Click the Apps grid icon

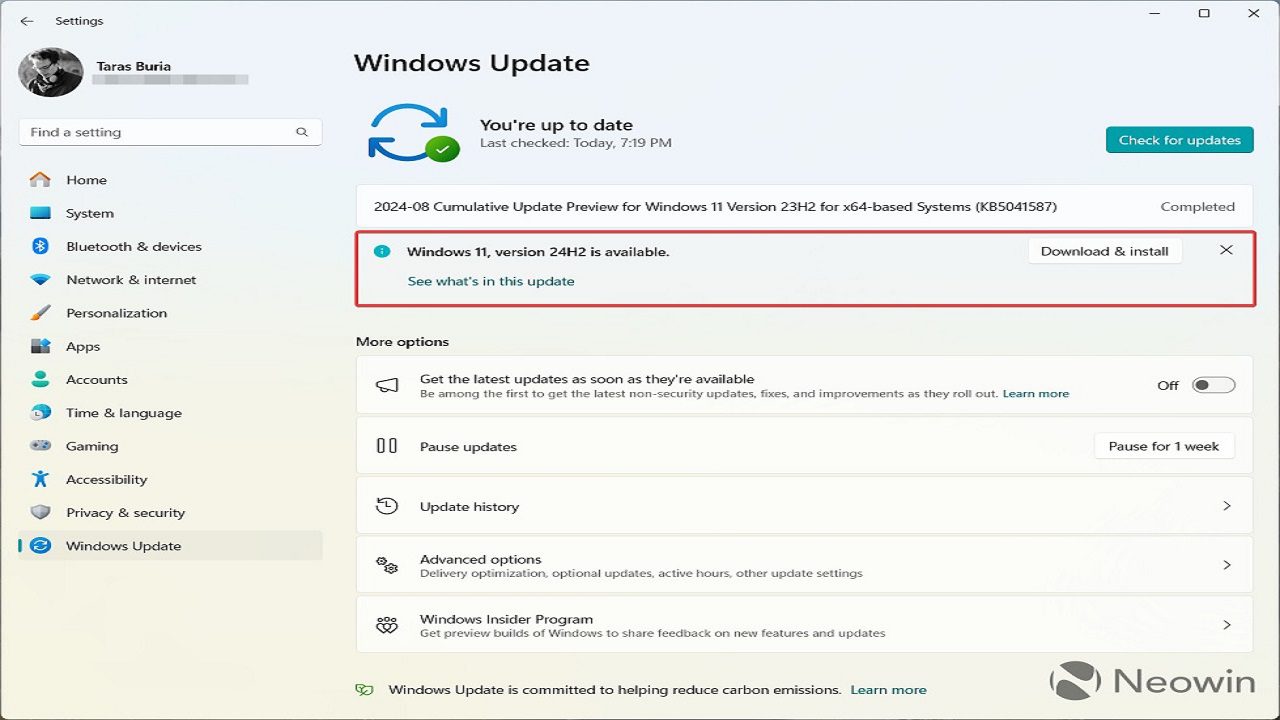click(x=40, y=346)
